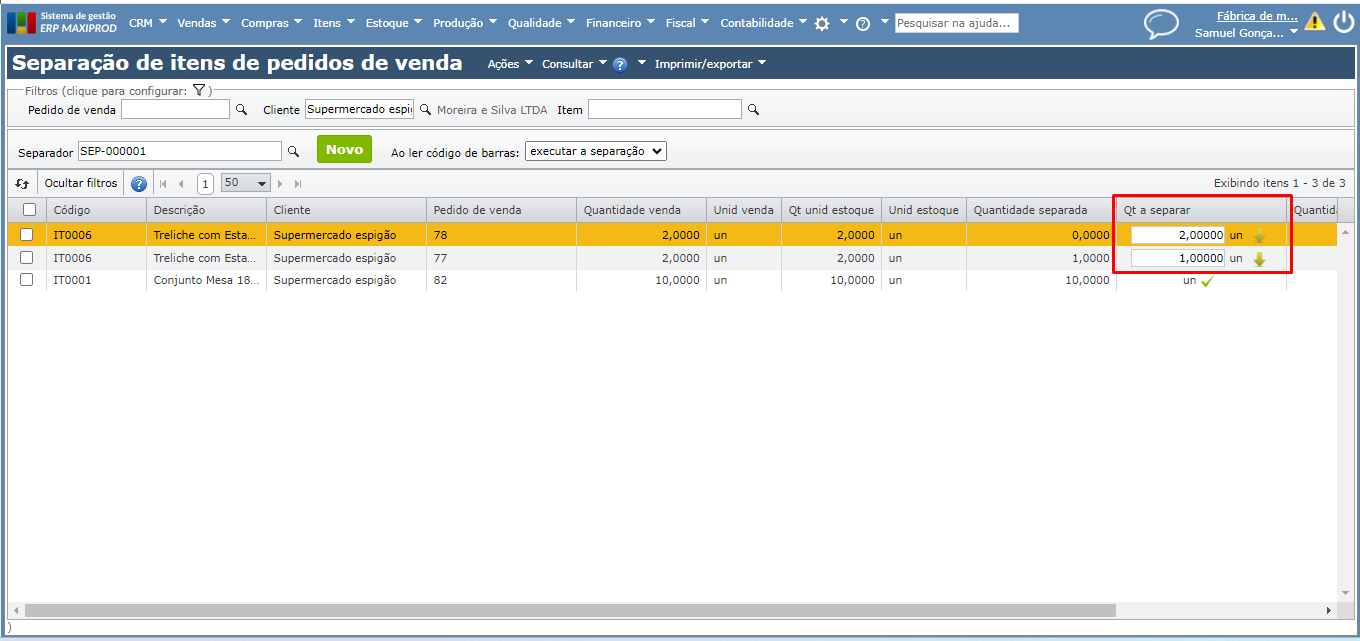Open the Estoque menu
This screenshot has width=1360, height=641.
pyautogui.click(x=394, y=23)
